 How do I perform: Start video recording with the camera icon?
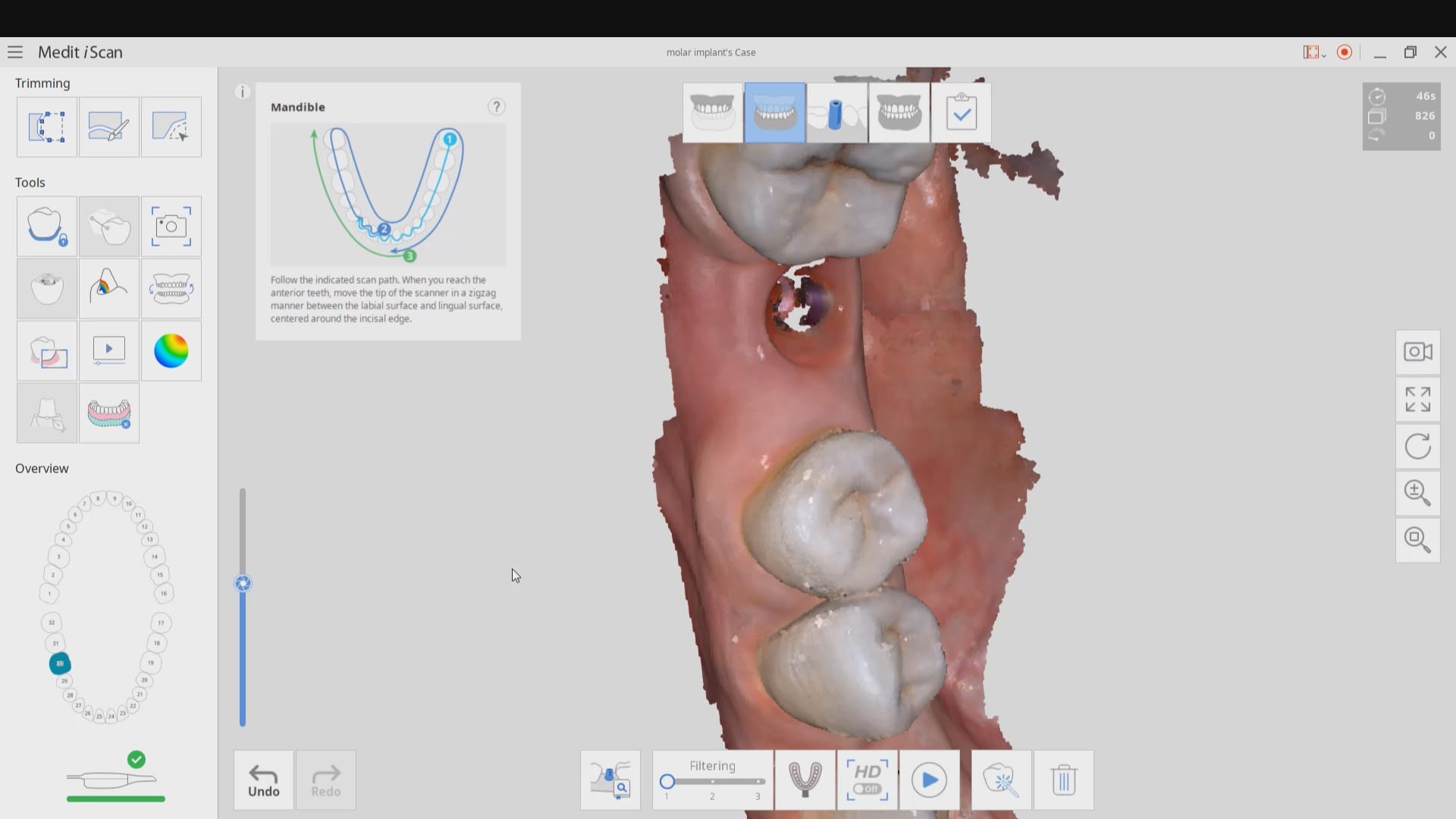coord(1418,352)
